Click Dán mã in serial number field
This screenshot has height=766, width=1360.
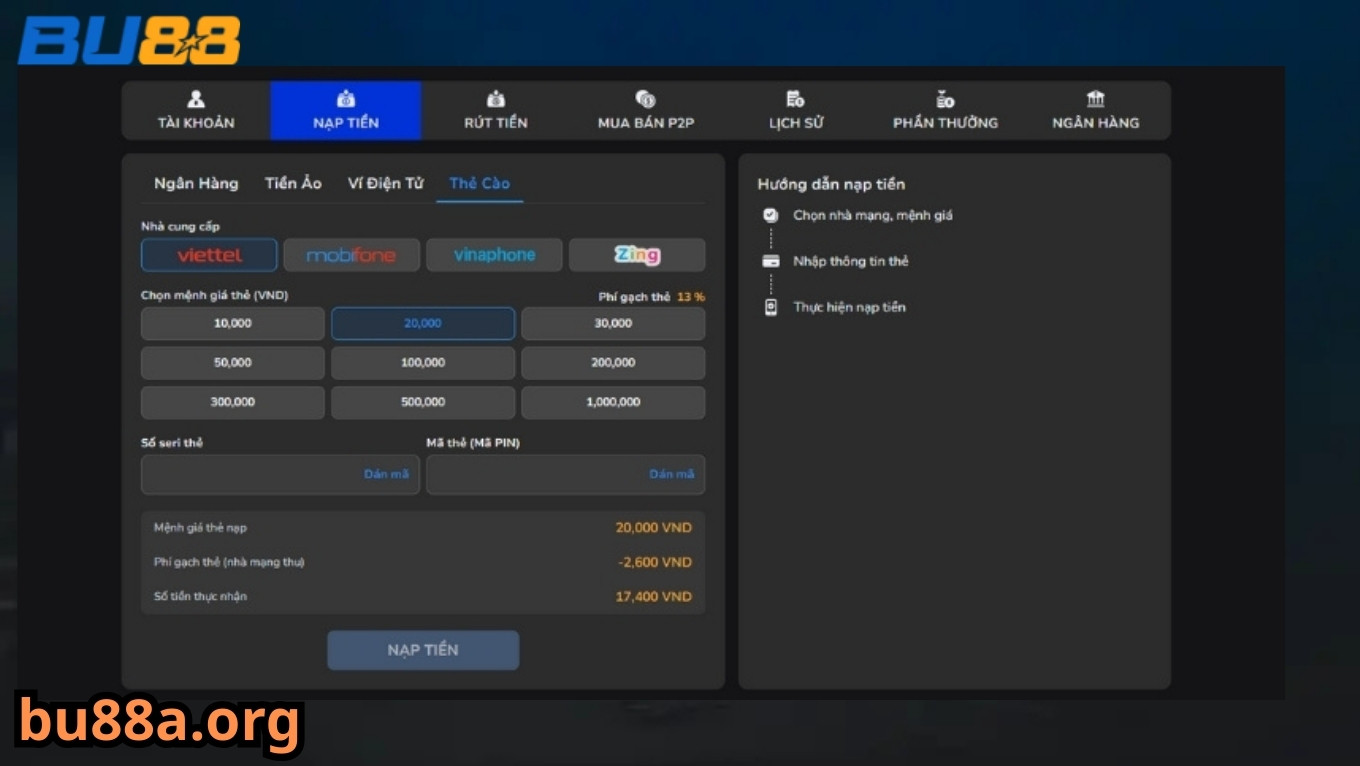386,474
